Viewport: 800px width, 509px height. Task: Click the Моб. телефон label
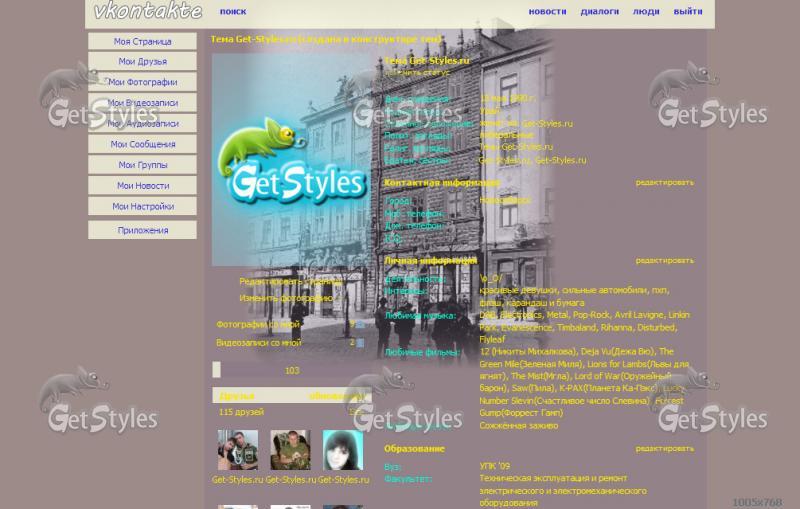tap(413, 214)
